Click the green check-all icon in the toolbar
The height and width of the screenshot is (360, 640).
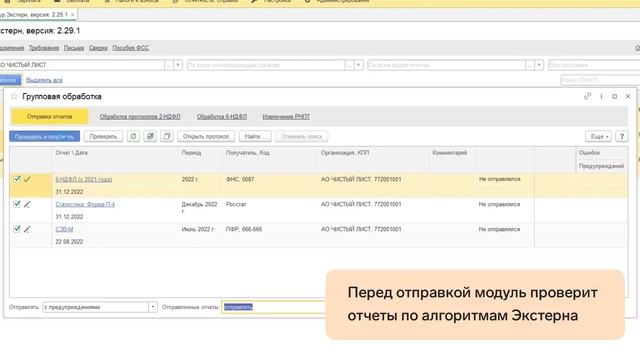point(150,136)
